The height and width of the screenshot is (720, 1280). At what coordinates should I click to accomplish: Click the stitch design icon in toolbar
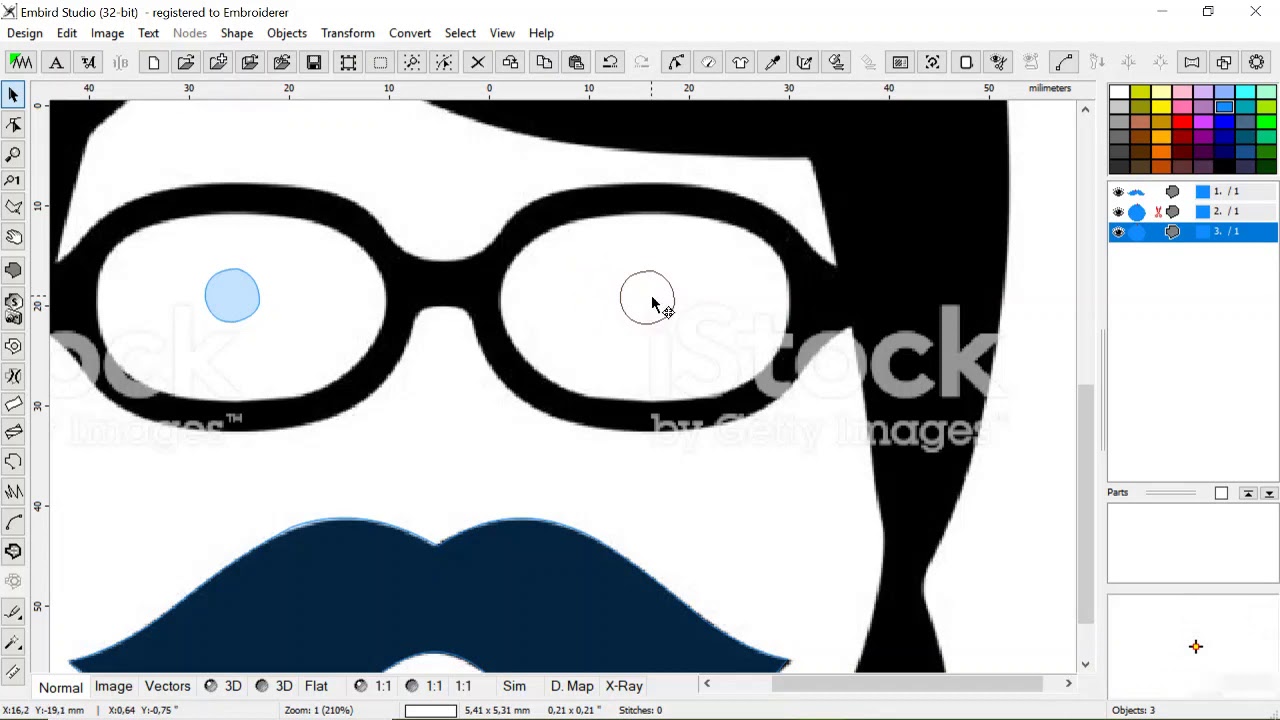click(21, 62)
